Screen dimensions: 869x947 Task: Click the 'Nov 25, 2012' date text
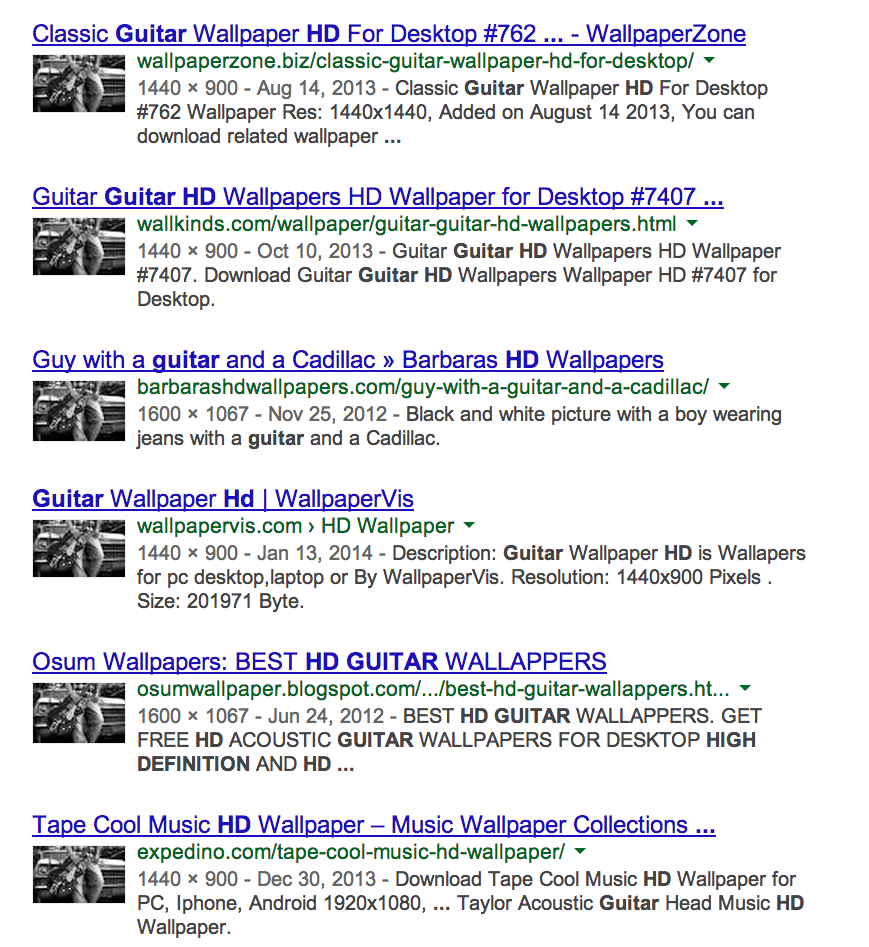click(327, 414)
